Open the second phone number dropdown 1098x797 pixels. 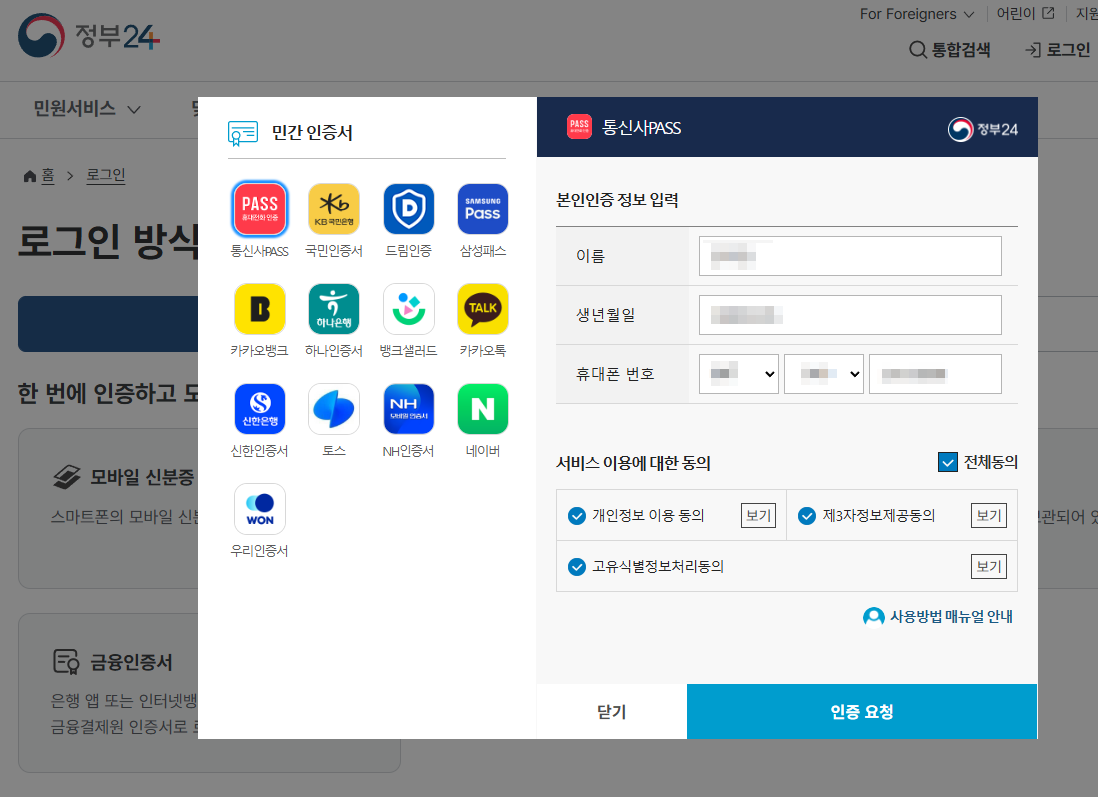point(824,374)
